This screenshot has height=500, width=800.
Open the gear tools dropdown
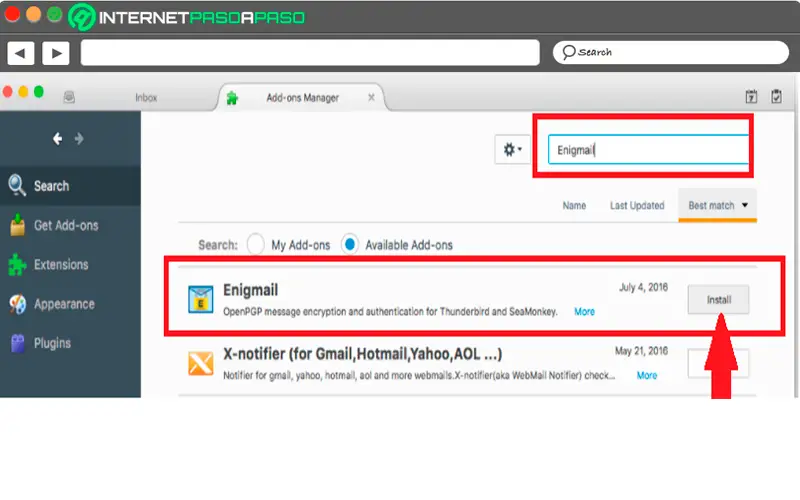[x=512, y=149]
